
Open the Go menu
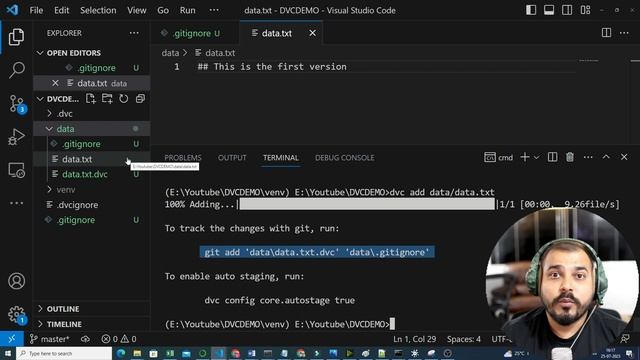(x=163, y=10)
